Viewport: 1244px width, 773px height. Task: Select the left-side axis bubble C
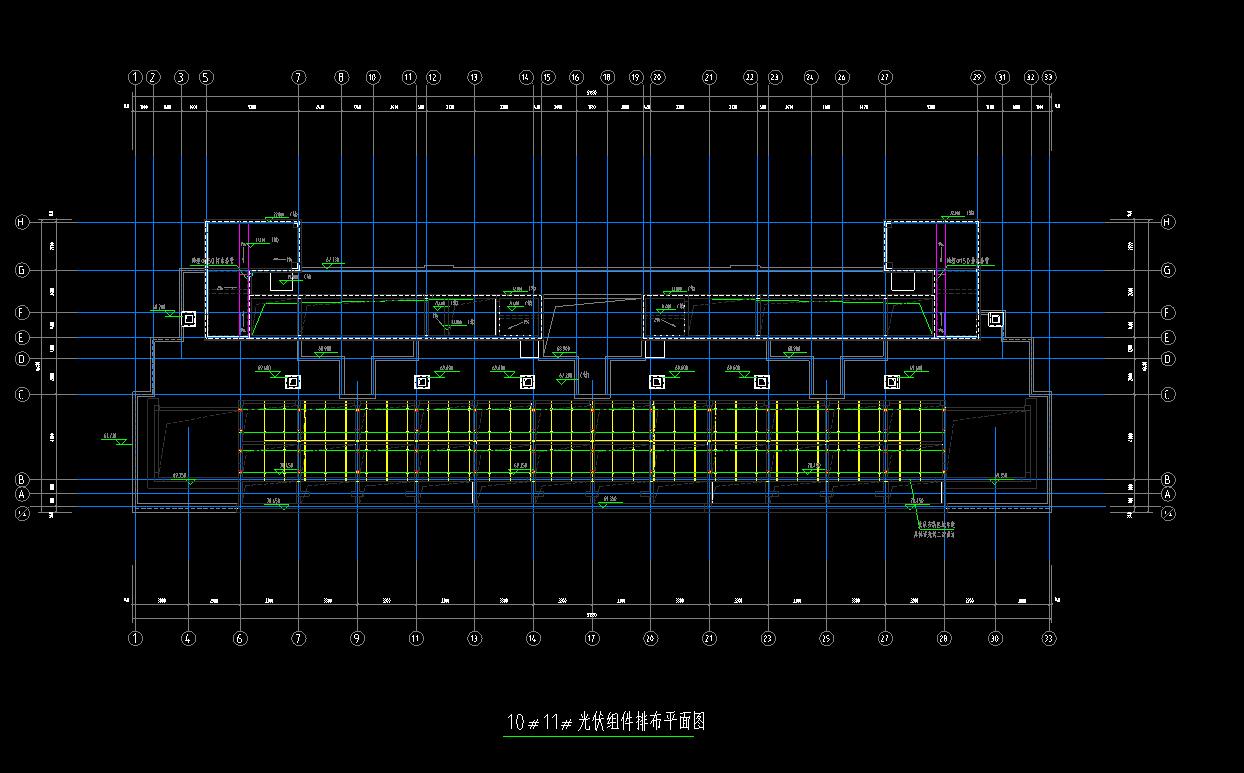[x=21, y=395]
